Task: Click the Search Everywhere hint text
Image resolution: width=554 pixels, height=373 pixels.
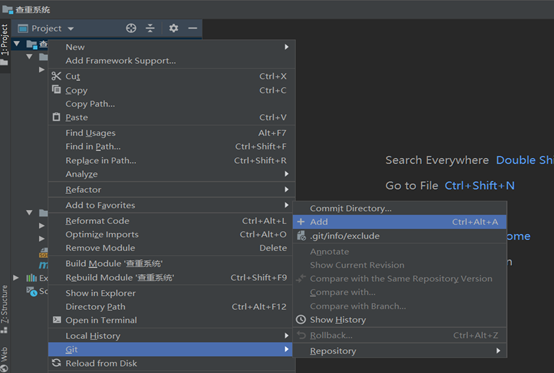Action: coord(437,160)
